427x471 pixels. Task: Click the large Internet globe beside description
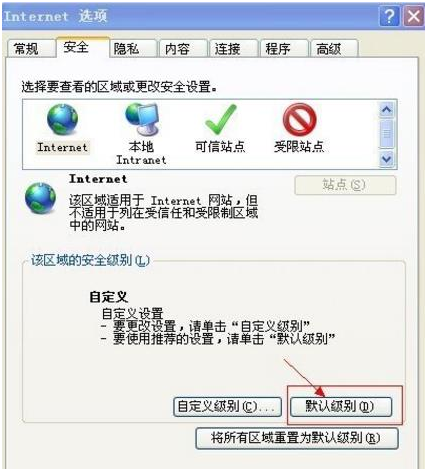tap(41, 198)
